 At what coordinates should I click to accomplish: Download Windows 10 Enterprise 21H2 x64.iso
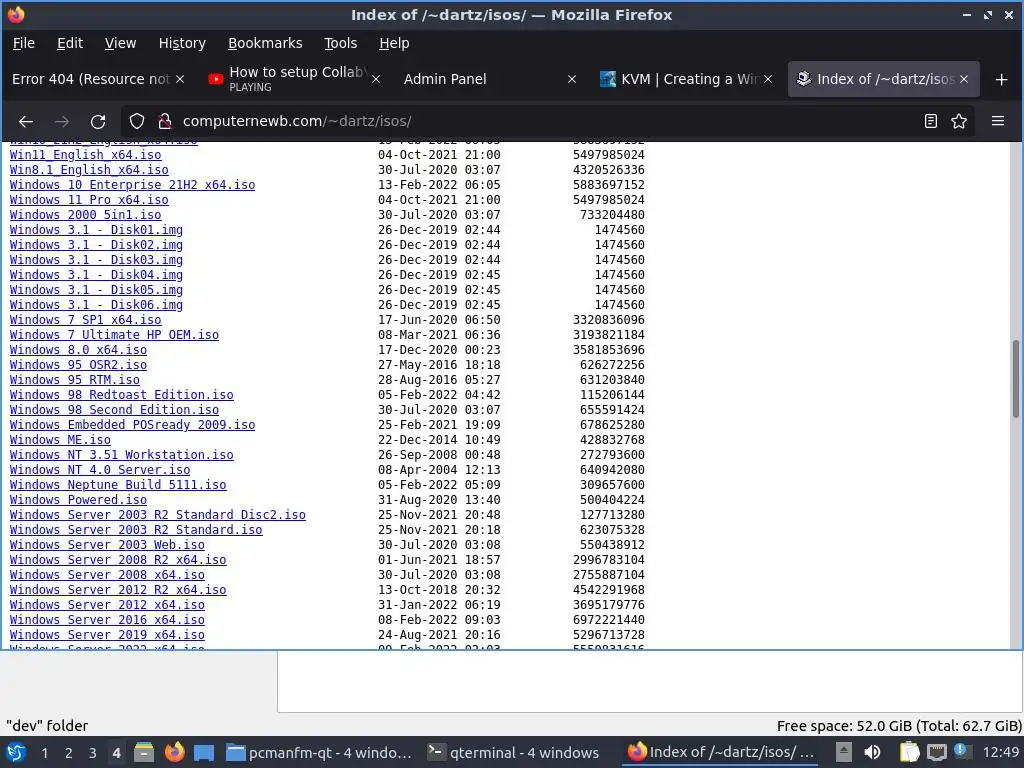[x=133, y=185]
